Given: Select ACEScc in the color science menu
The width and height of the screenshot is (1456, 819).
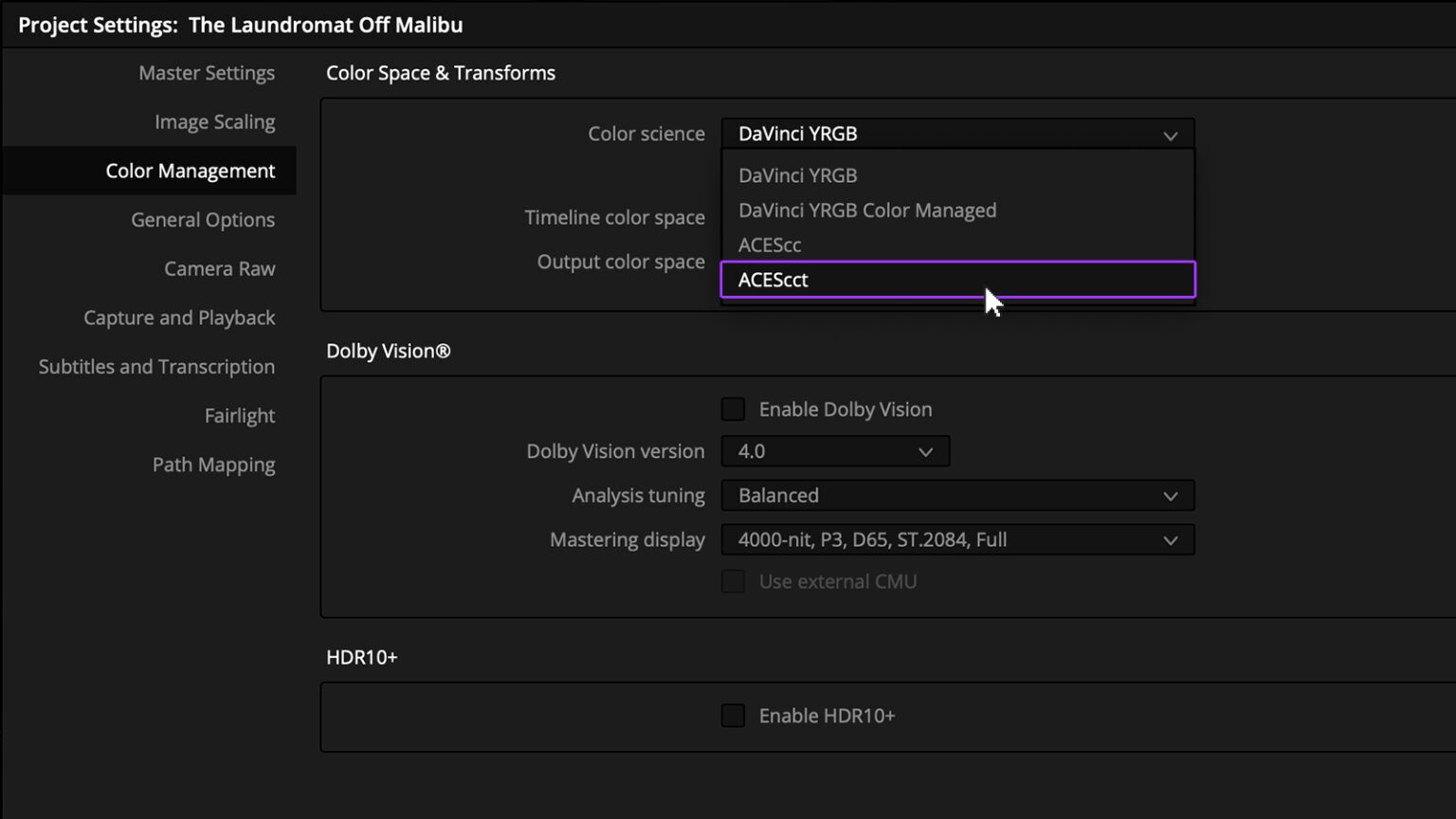Looking at the screenshot, I should tap(769, 245).
